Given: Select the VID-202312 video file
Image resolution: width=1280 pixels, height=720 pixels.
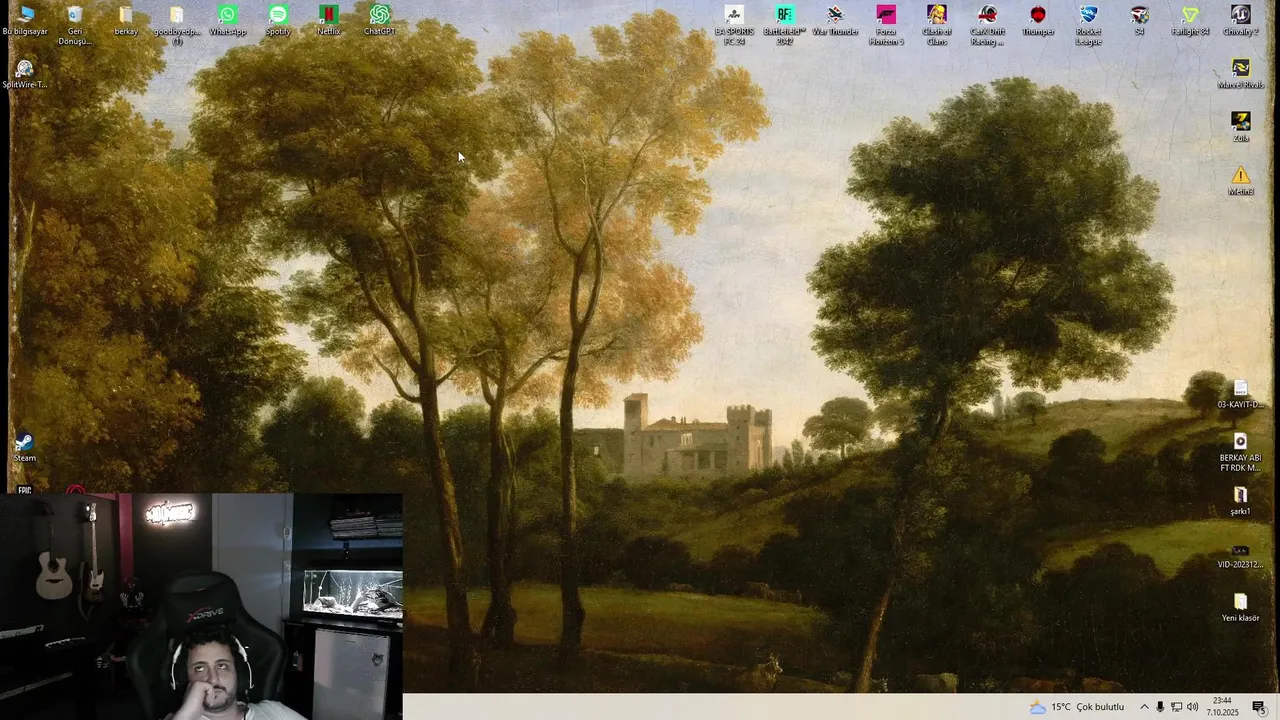Looking at the screenshot, I should [1241, 555].
